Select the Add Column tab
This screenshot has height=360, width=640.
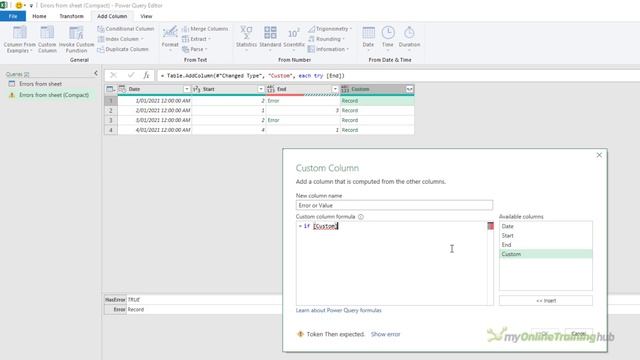tap(112, 16)
